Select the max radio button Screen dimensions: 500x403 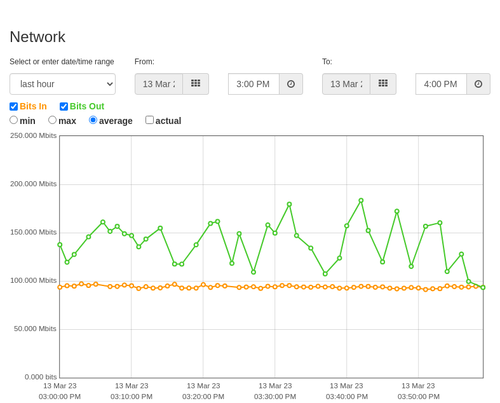click(x=52, y=120)
